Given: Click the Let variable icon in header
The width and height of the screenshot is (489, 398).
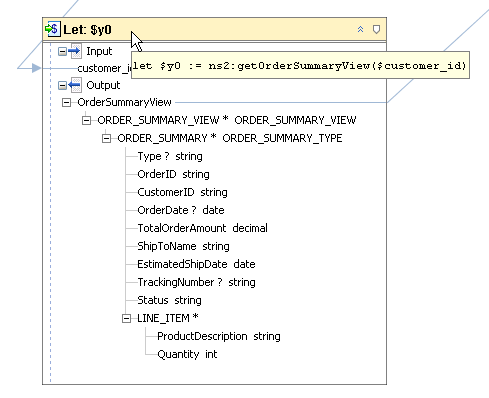Looking at the screenshot, I should pos(53,29).
